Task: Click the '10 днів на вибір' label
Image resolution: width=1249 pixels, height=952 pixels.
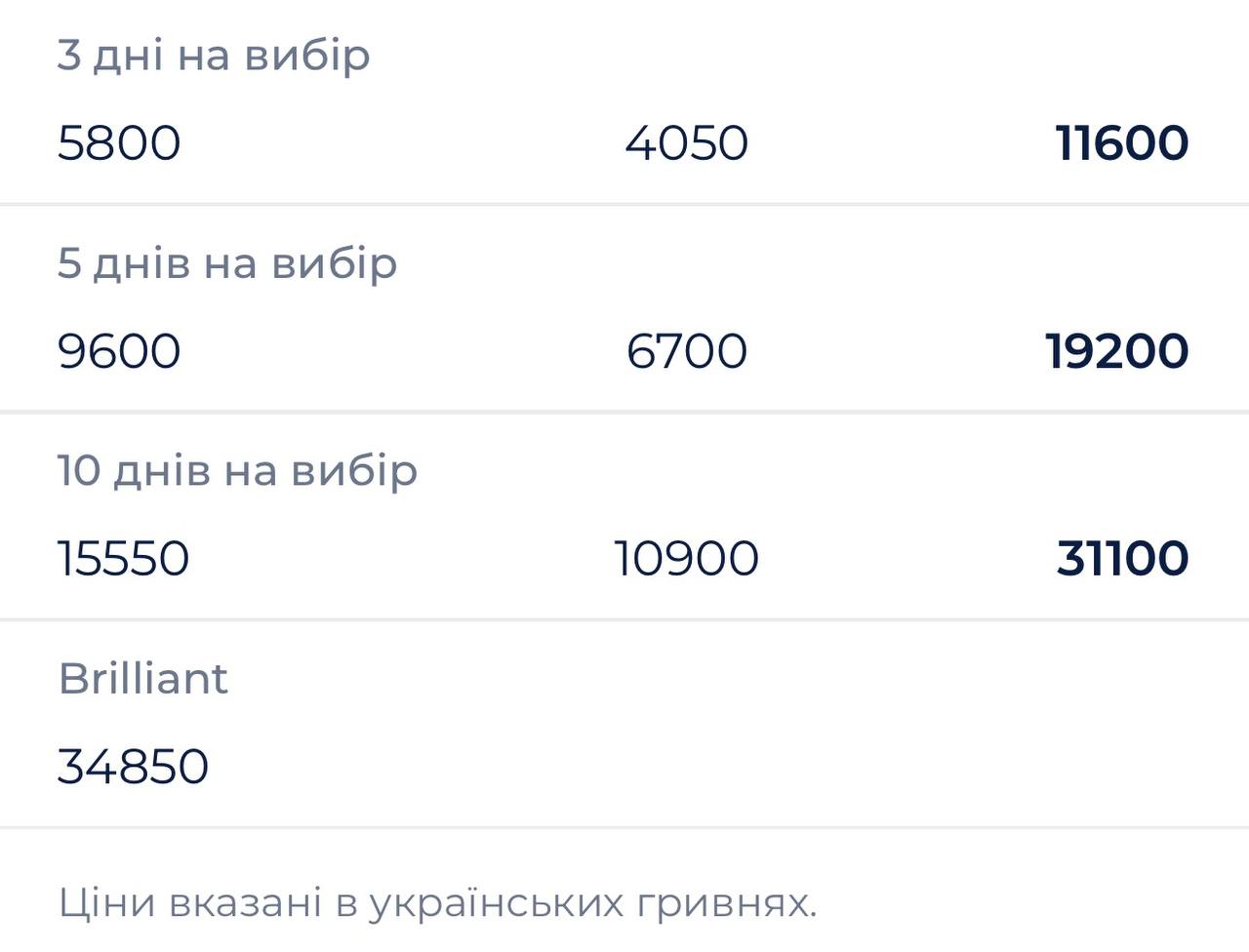Action: tap(237, 471)
